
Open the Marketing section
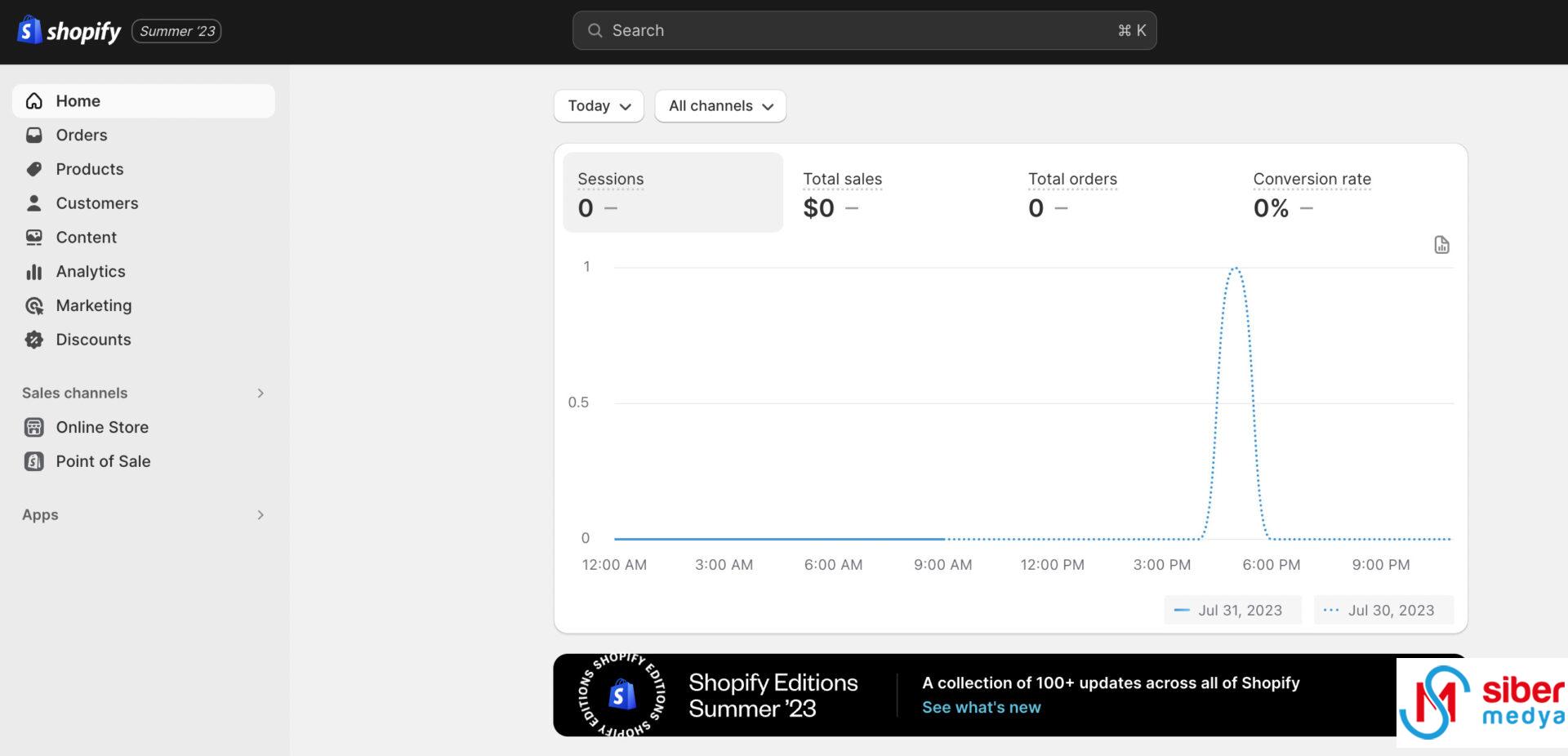[144, 306]
